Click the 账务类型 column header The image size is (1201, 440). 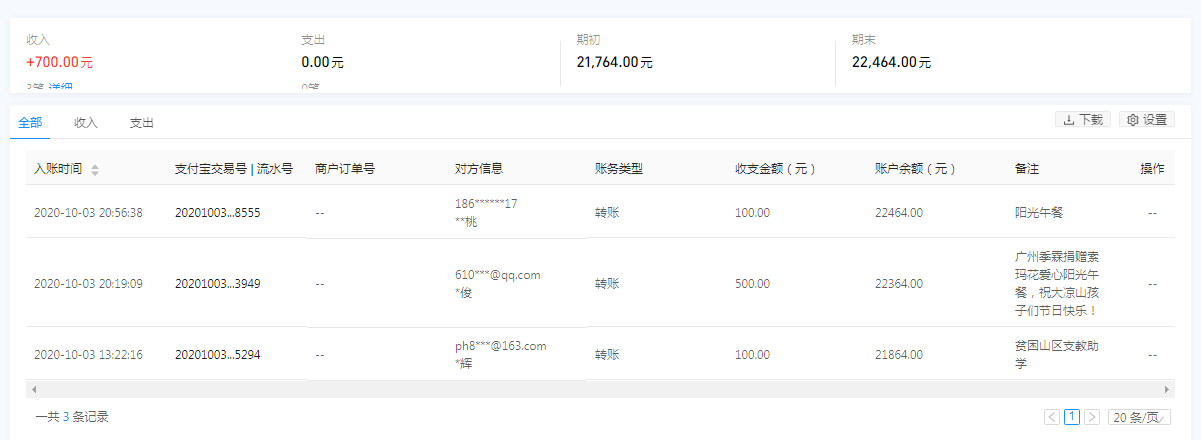618,169
